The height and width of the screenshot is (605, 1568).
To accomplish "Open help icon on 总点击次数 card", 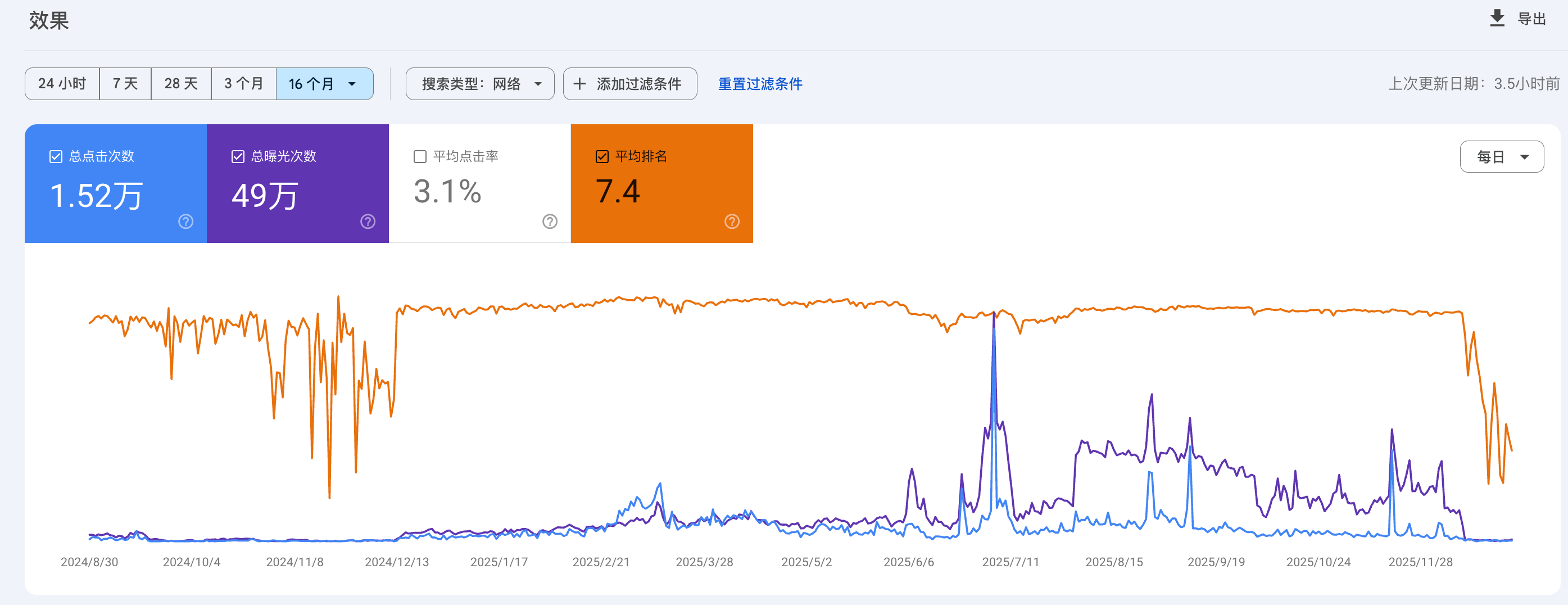I will [185, 221].
